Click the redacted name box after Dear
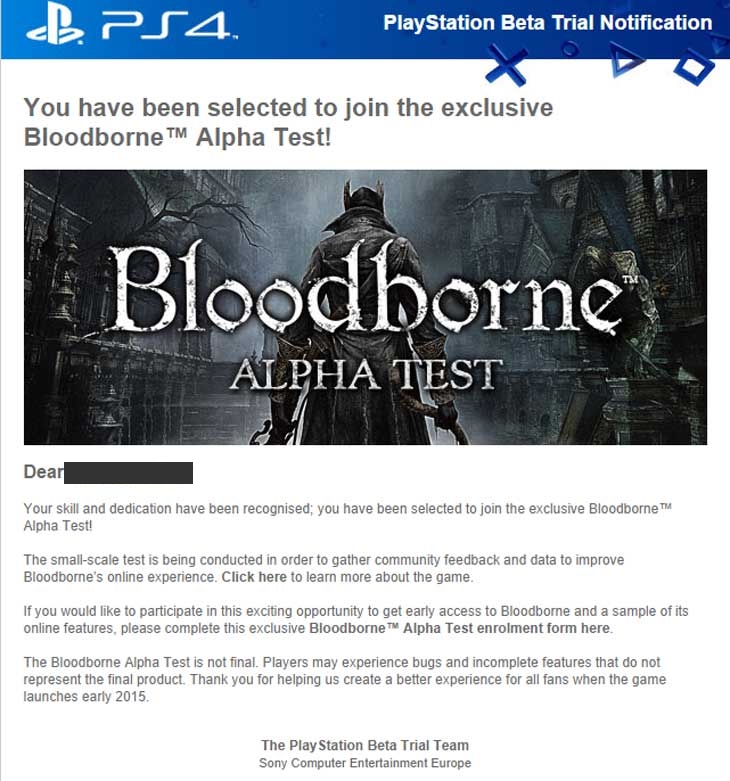730x781 pixels. coord(128,473)
